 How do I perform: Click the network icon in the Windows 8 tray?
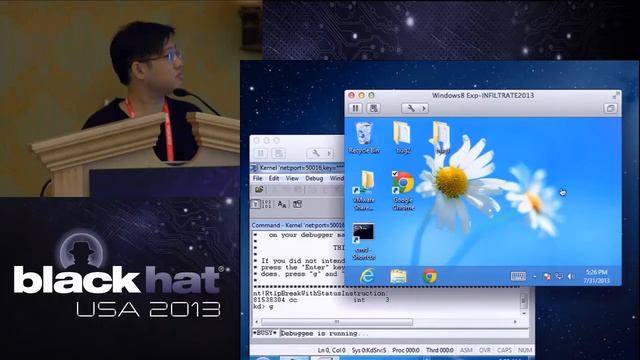point(559,277)
